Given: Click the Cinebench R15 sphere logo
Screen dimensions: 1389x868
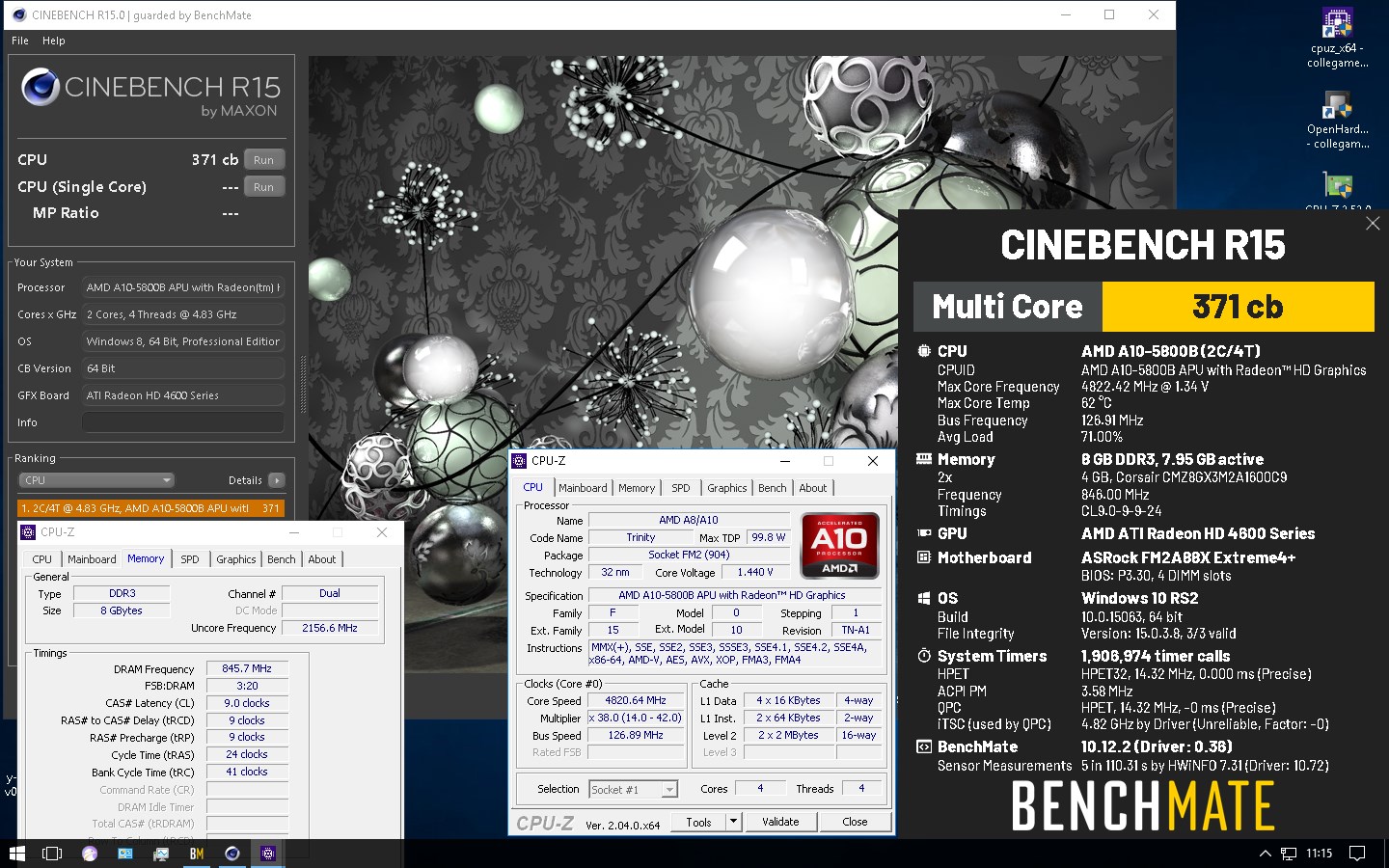Looking at the screenshot, I should [x=41, y=88].
